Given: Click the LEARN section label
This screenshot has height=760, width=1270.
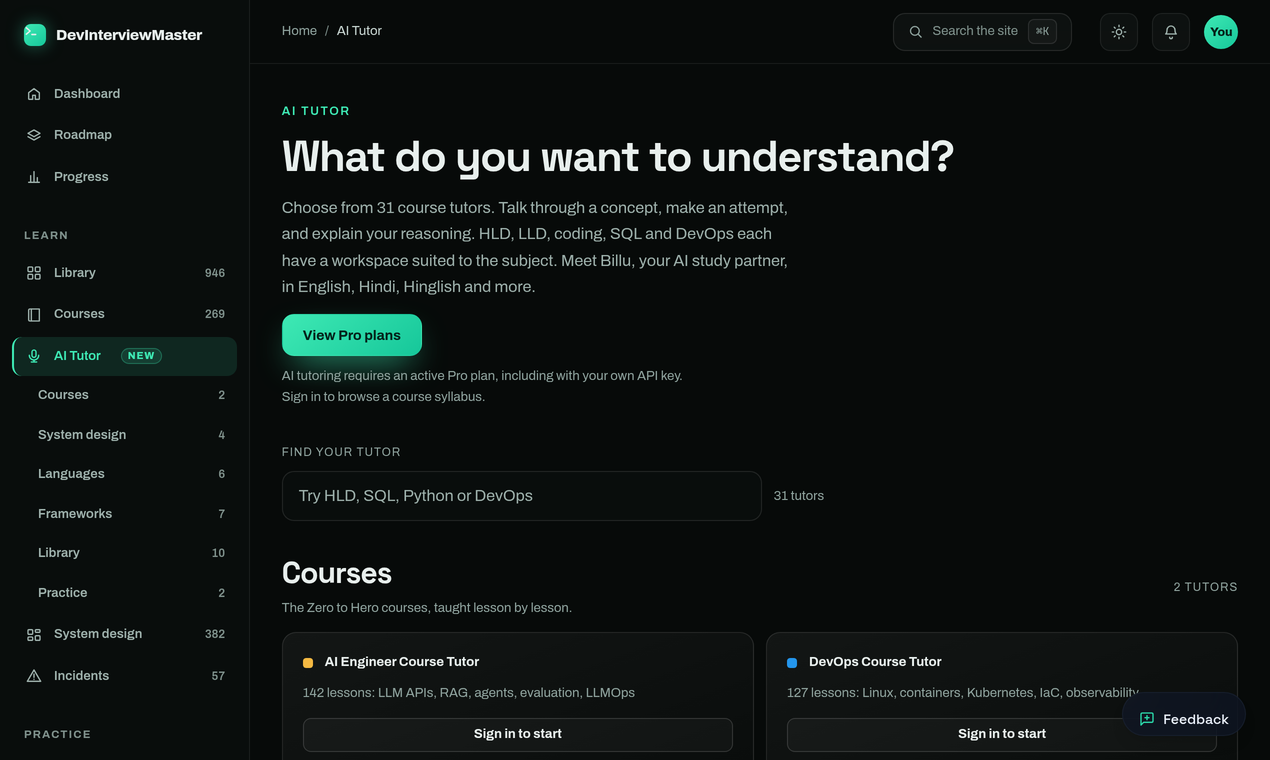Looking at the screenshot, I should tap(46, 236).
